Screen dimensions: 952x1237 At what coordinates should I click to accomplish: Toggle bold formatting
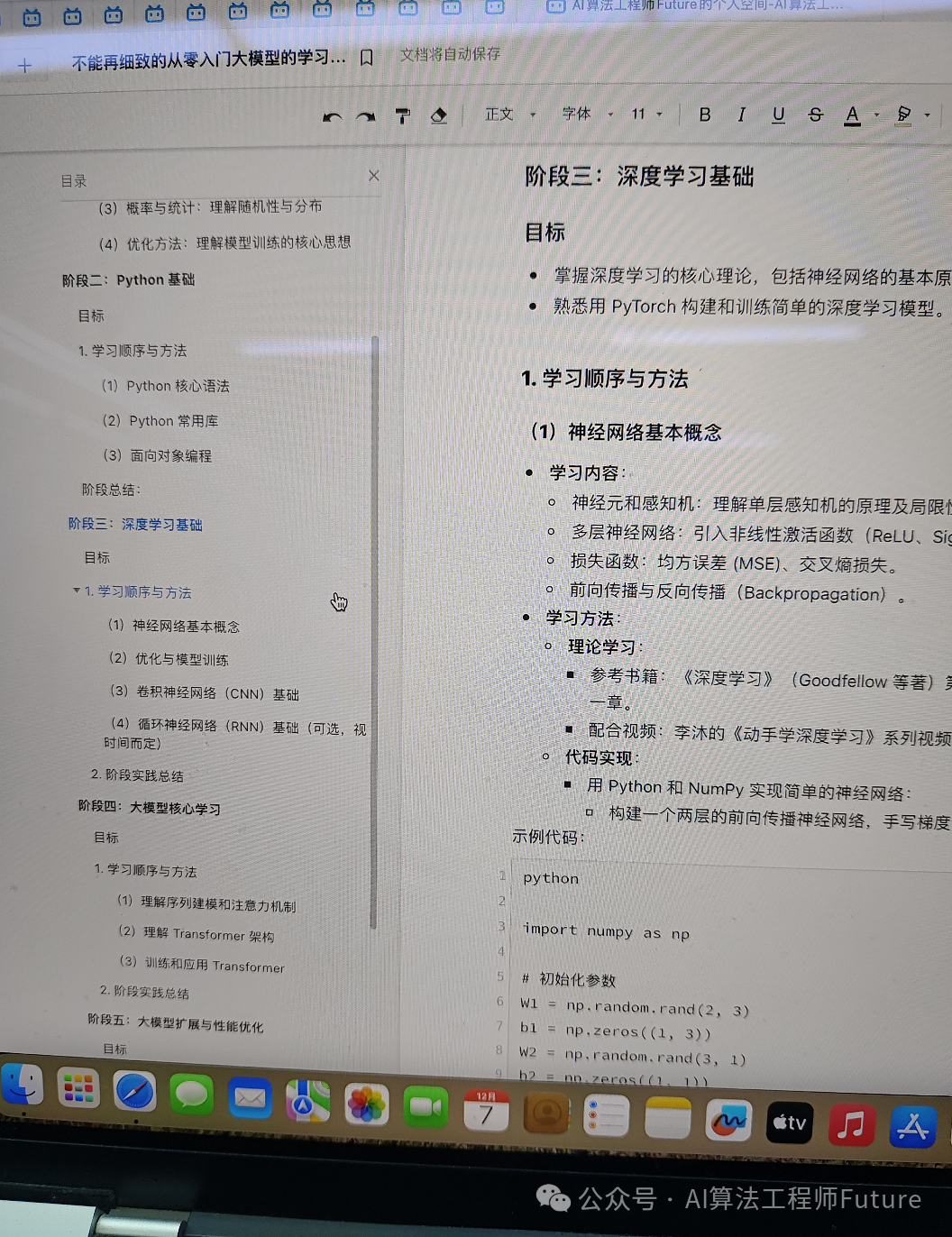(x=705, y=115)
